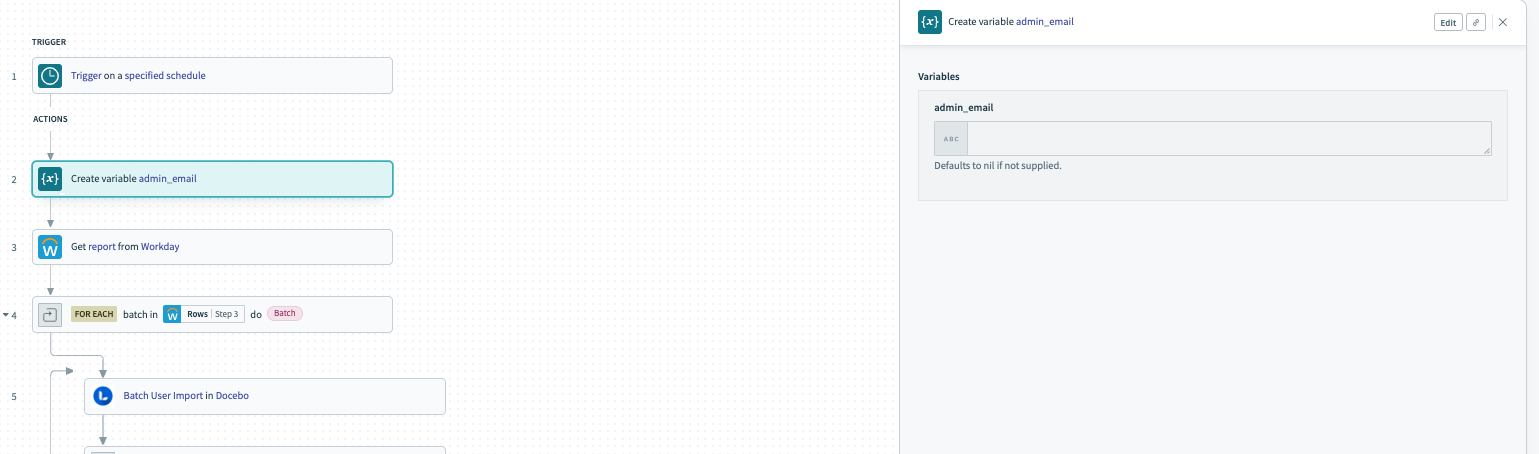Click the variable icon in panel header
This screenshot has height=454, width=1539.
click(930, 21)
